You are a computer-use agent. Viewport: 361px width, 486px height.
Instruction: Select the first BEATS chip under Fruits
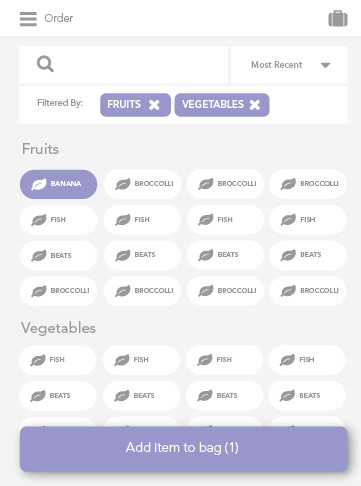(x=59, y=256)
